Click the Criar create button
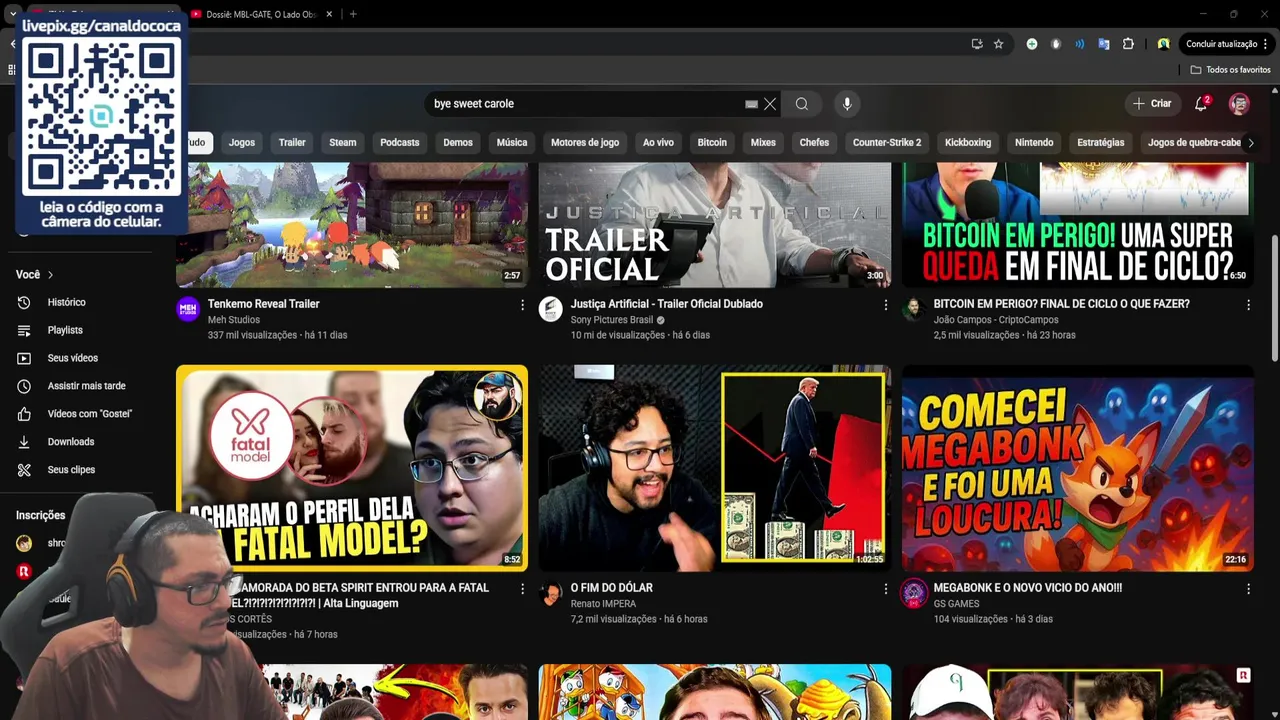 click(1152, 104)
